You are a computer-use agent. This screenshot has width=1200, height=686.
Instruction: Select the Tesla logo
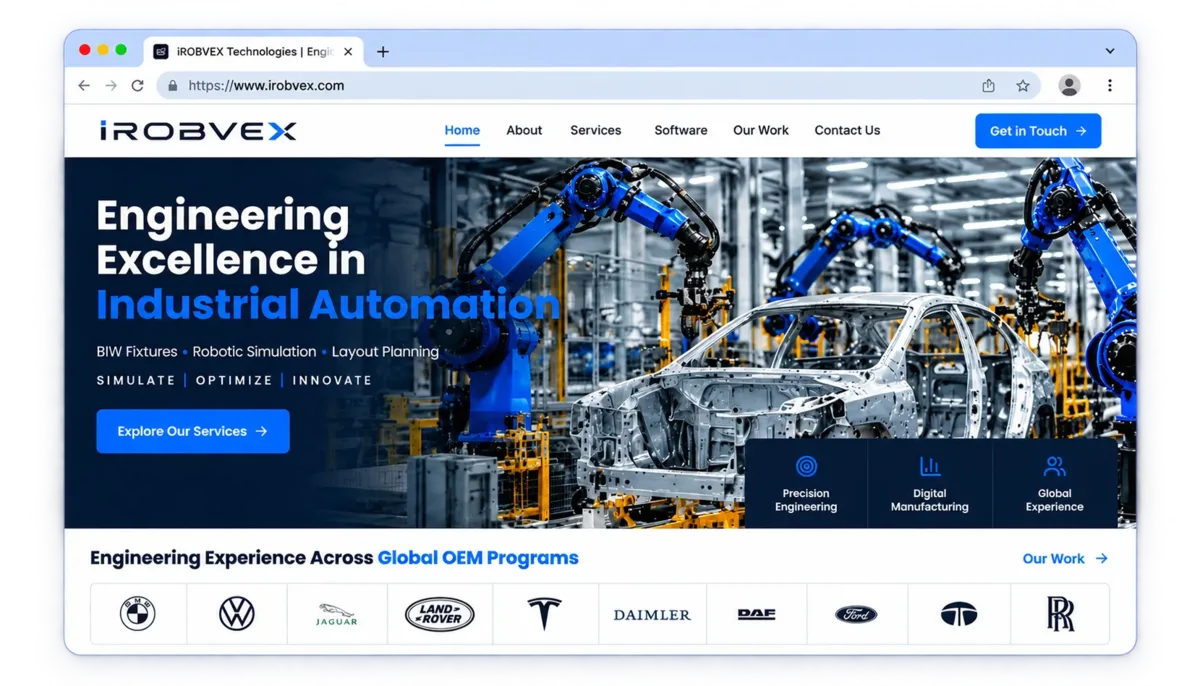tap(544, 614)
